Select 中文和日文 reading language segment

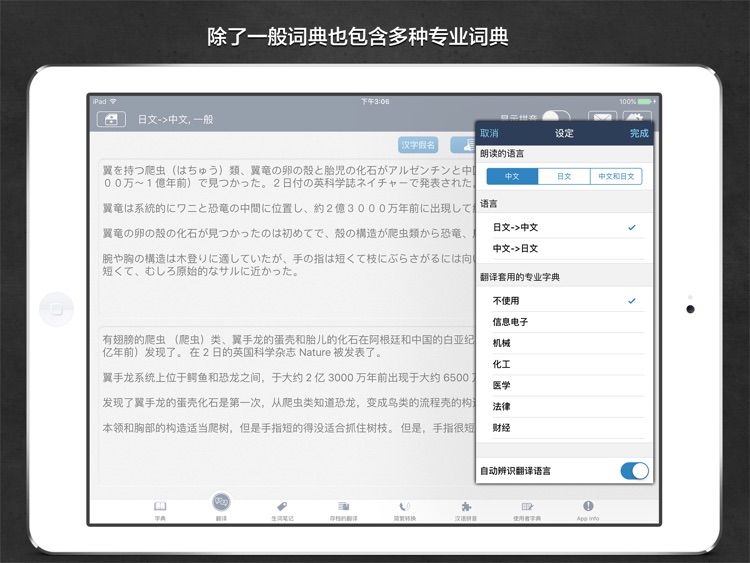tap(617, 176)
